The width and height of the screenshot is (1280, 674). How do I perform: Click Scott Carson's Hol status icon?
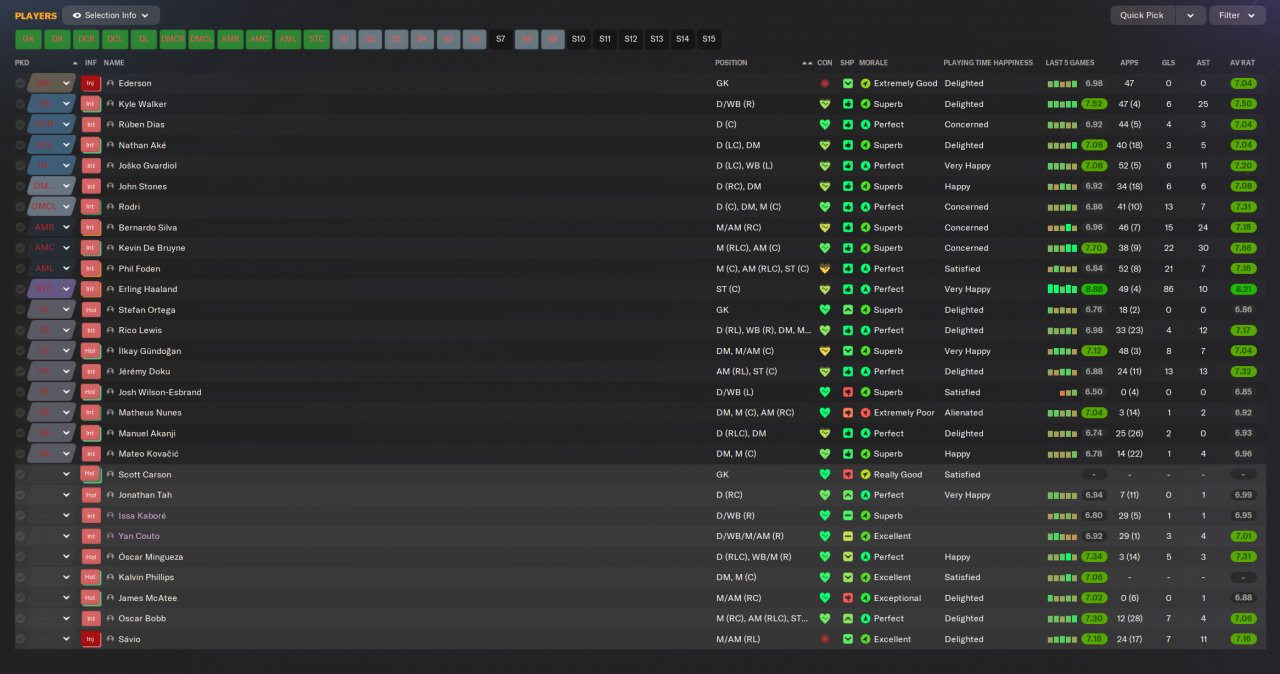pos(91,474)
